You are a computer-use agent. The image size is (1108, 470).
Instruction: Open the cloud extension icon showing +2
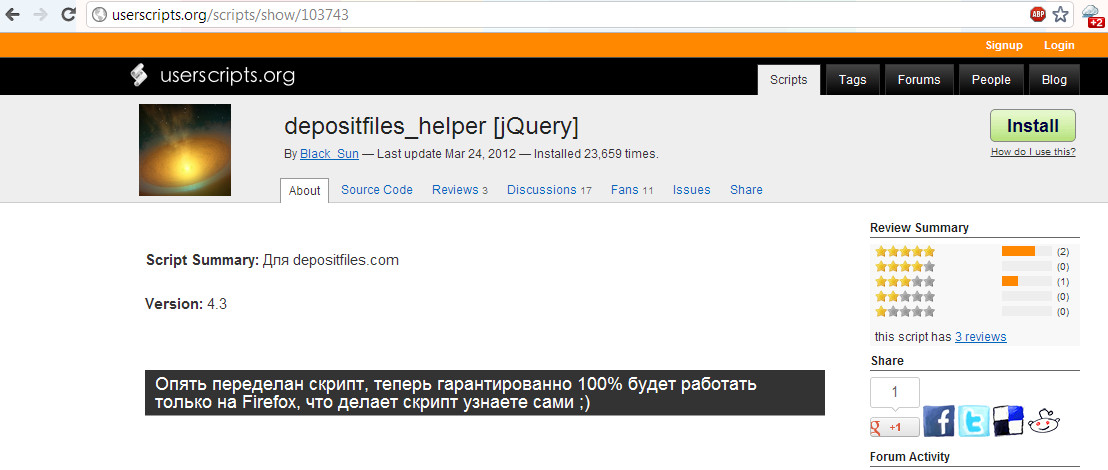[1092, 16]
